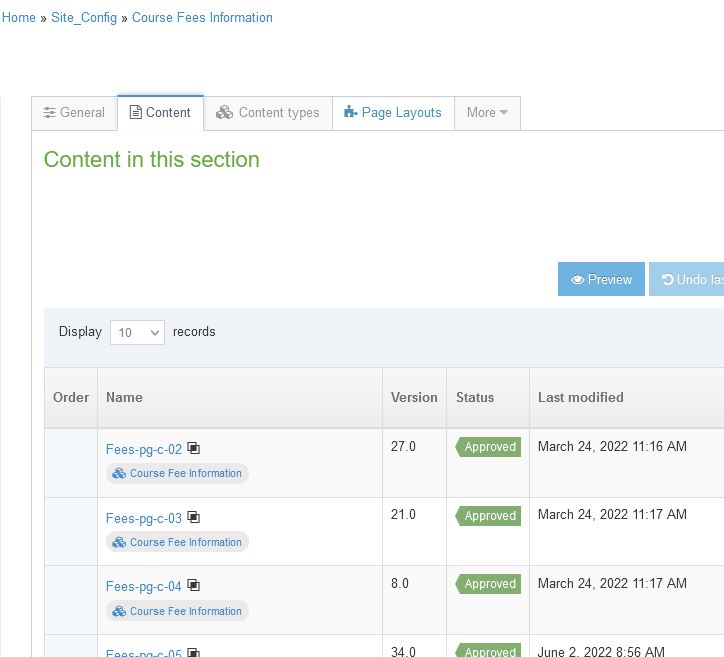This screenshot has height=657, width=724.
Task: Open the Fees-pg-c-02 content item
Action: [x=144, y=449]
